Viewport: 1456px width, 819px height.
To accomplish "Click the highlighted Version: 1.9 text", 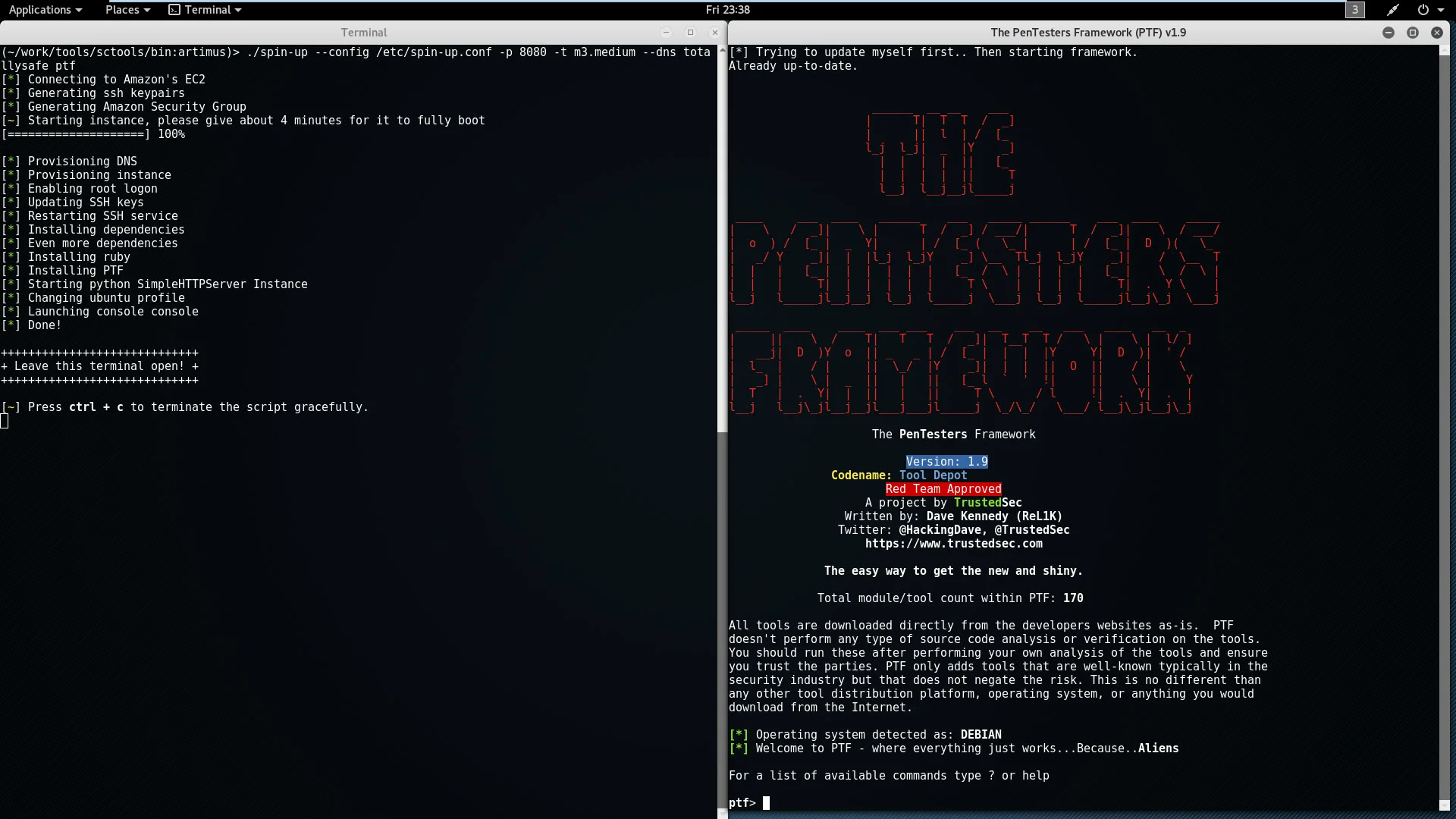I will 946,462.
